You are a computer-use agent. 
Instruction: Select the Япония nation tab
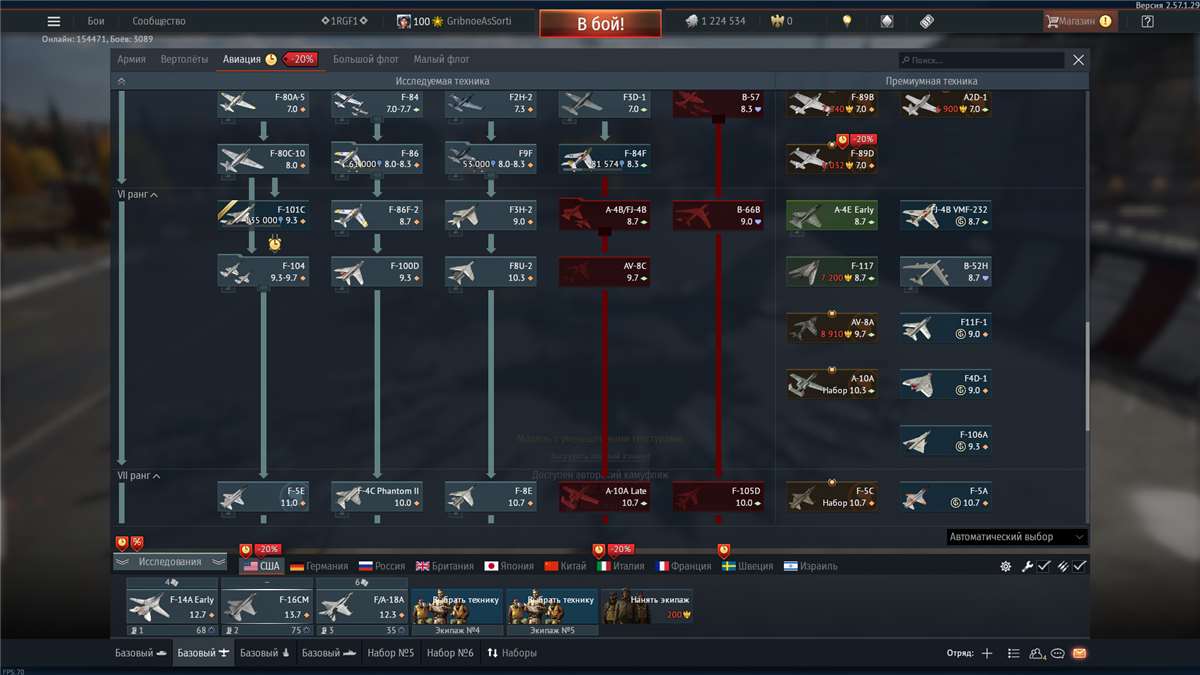509,566
